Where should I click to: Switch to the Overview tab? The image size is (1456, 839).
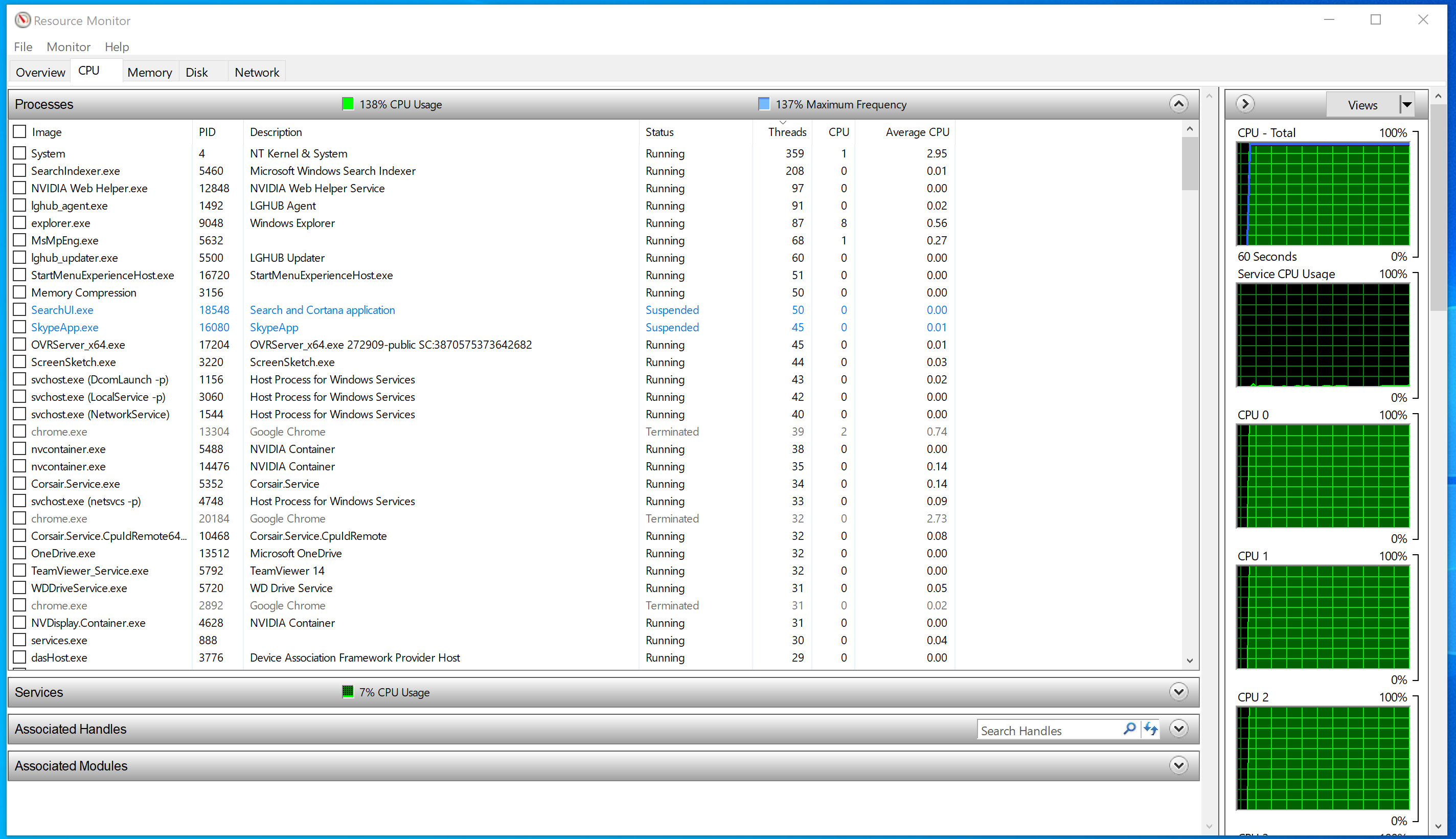[x=40, y=72]
